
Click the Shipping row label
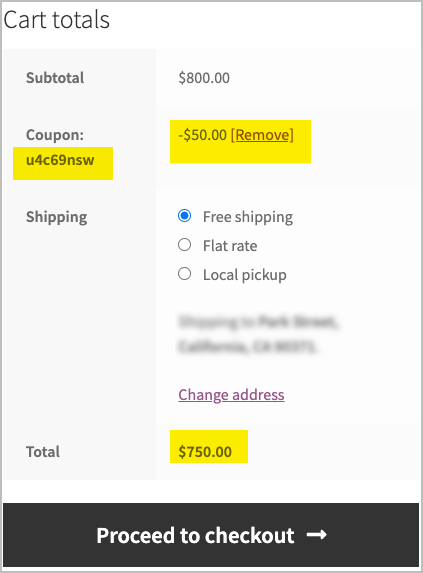(57, 217)
